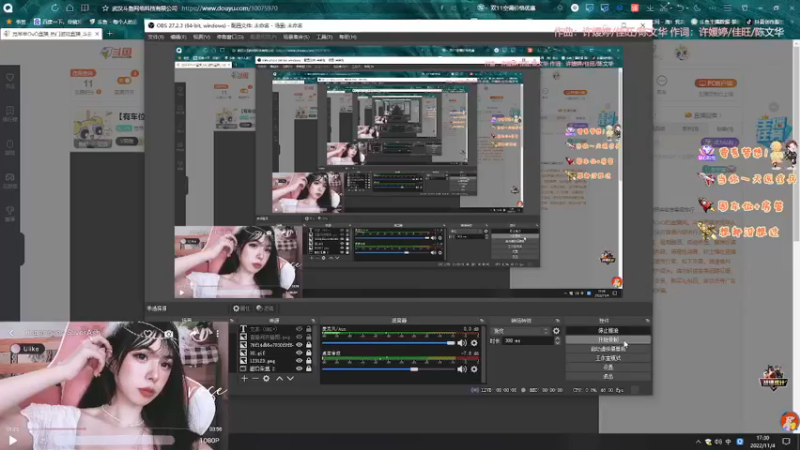Image resolution: width=800 pixels, height=450 pixels.
Task: Open a new browser tab
Action: pos(109,34)
